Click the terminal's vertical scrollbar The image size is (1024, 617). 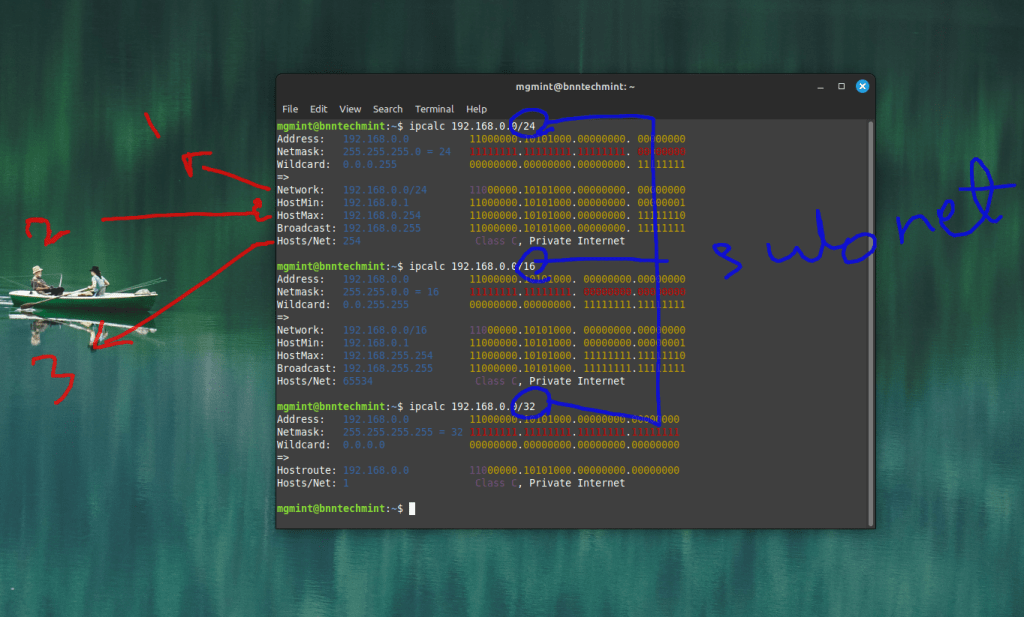[x=870, y=320]
